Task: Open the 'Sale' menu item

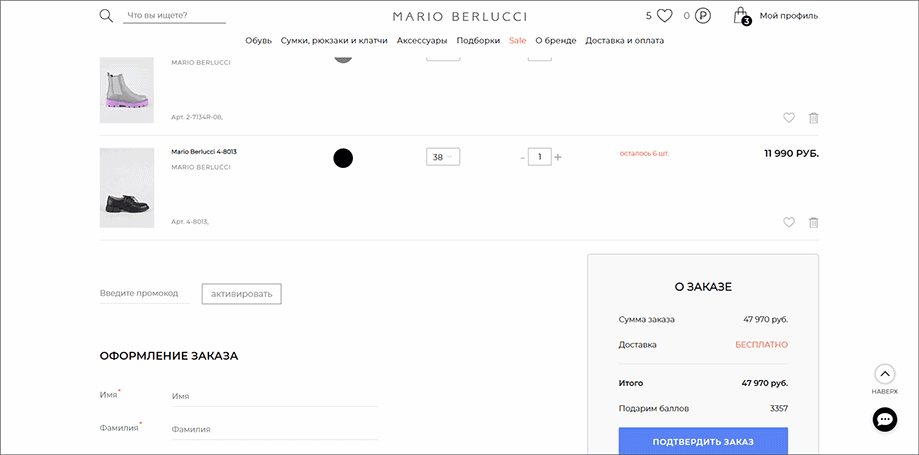Action: 518,40
